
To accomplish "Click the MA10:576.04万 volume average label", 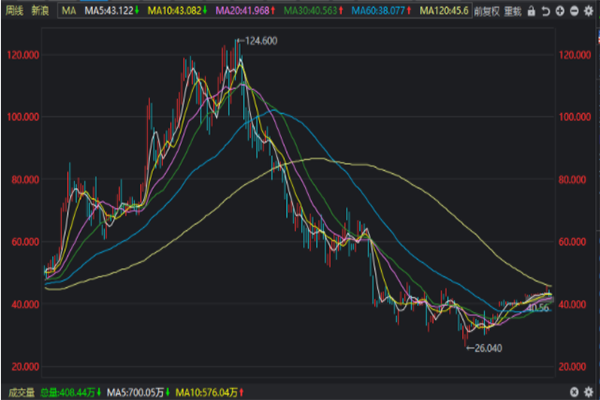I will point(206,391).
